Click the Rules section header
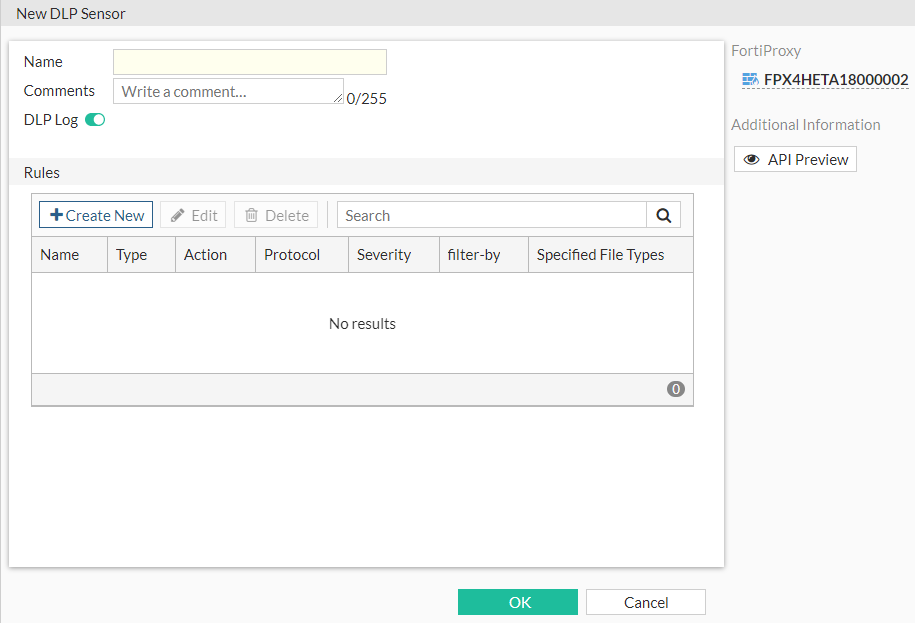The width and height of the screenshot is (915, 623). [x=41, y=172]
